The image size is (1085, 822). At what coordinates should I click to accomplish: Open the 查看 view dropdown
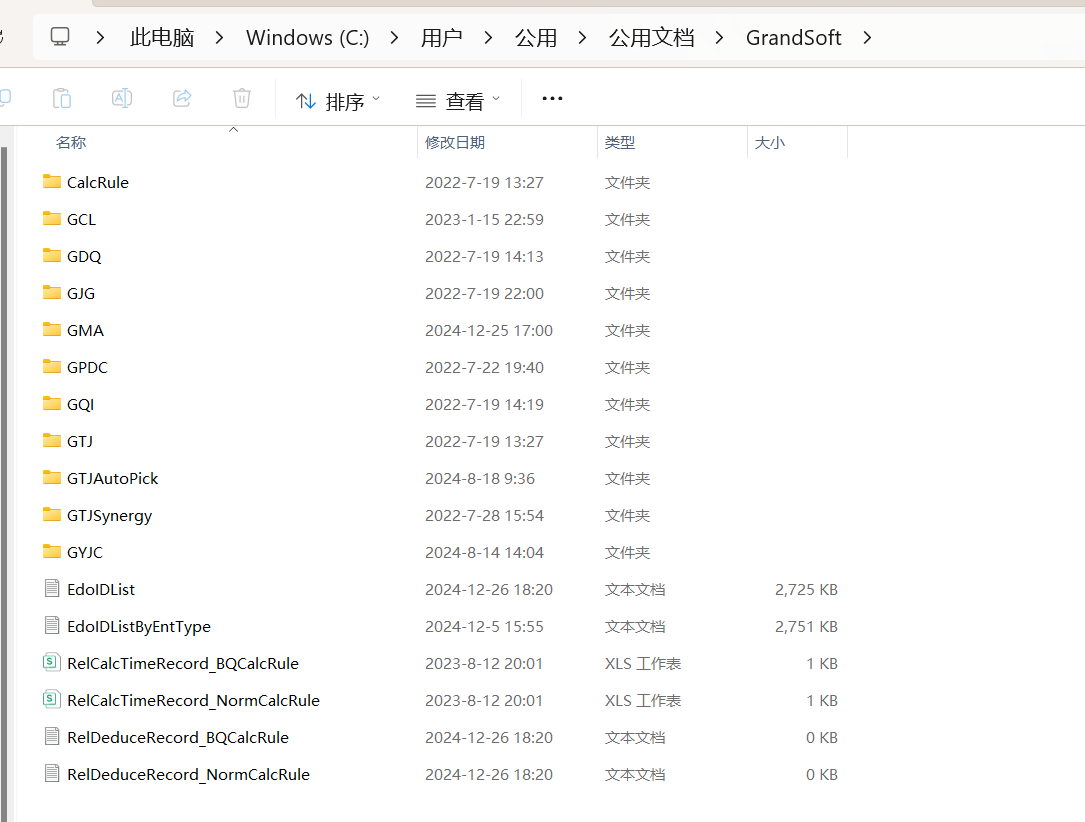point(457,101)
